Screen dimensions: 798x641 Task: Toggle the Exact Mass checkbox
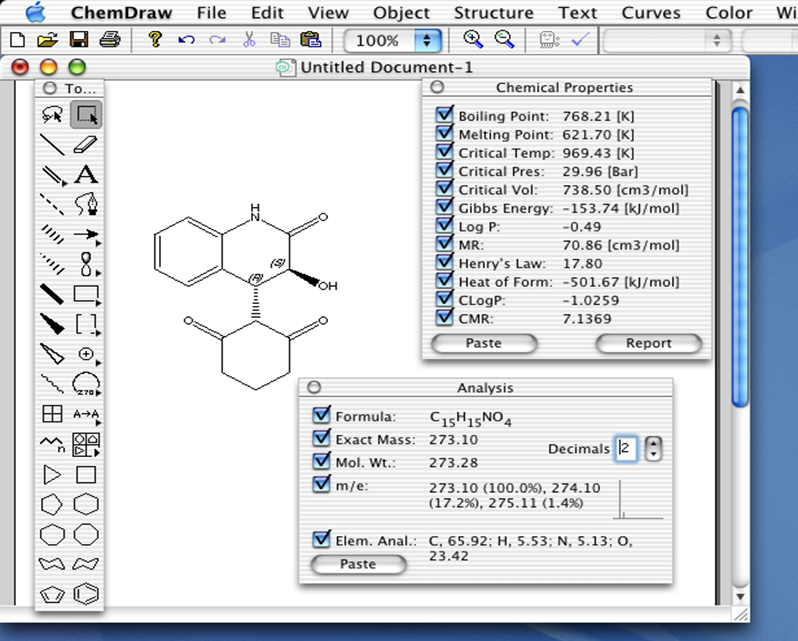tap(321, 438)
